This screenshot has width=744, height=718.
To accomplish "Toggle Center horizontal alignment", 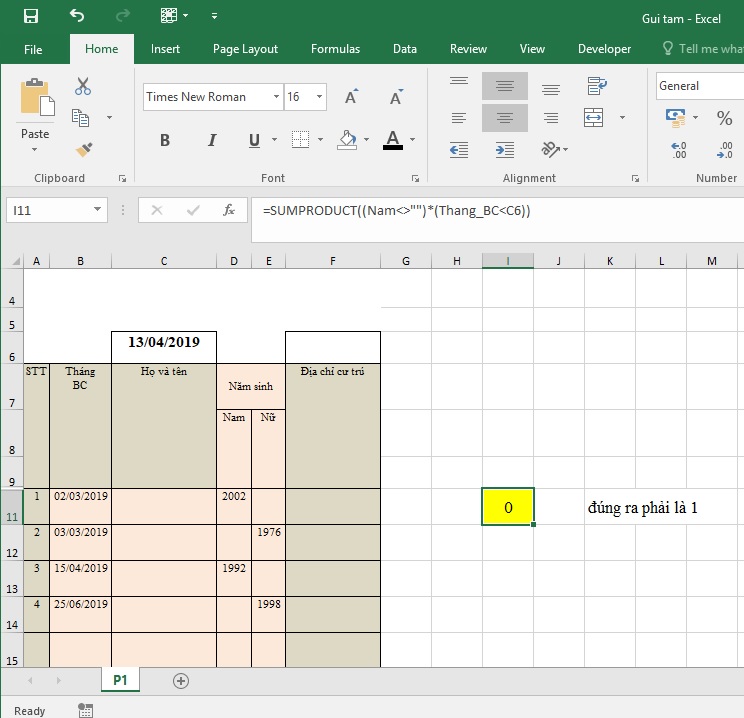I will click(505, 118).
